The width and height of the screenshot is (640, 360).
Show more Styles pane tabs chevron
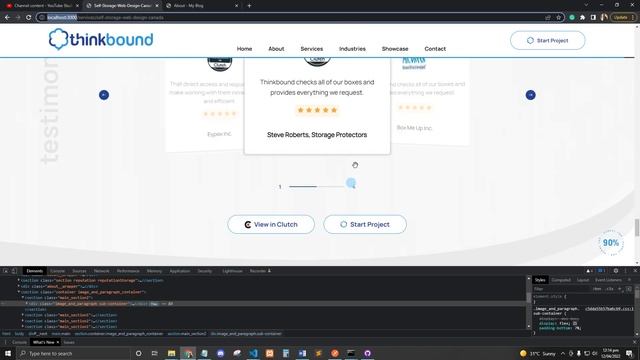[x=629, y=280]
